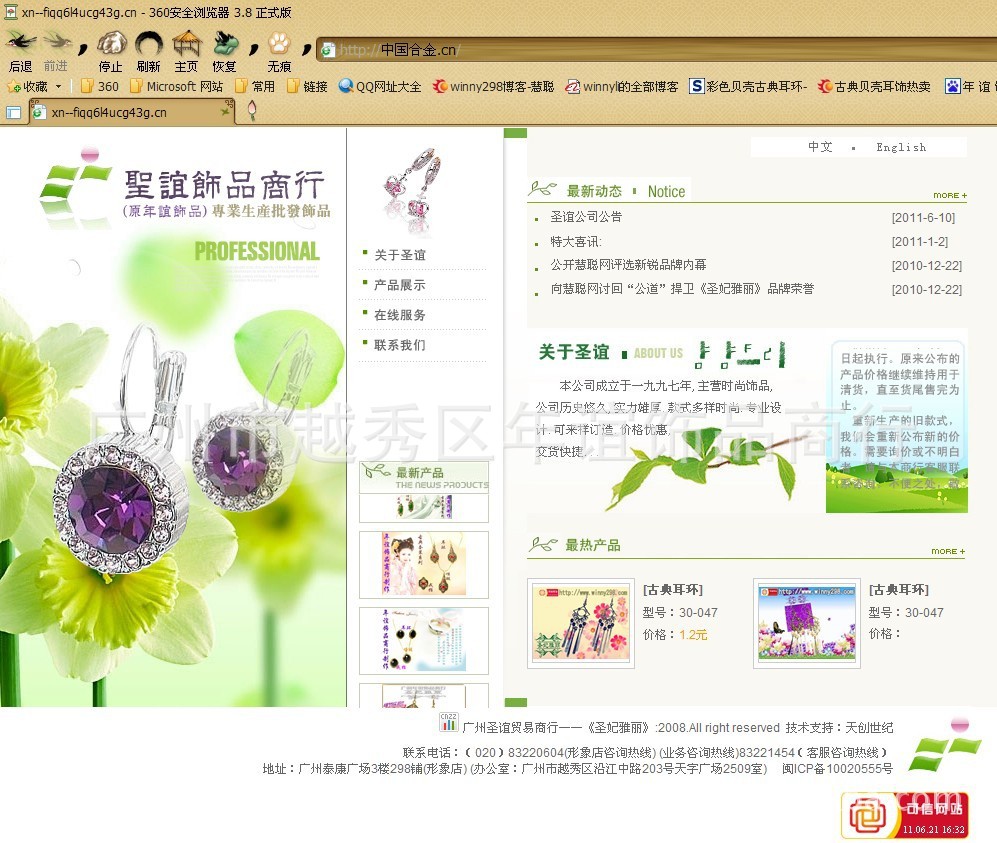
Task: Open the 常用 bookmarks folder
Action: (x=255, y=87)
